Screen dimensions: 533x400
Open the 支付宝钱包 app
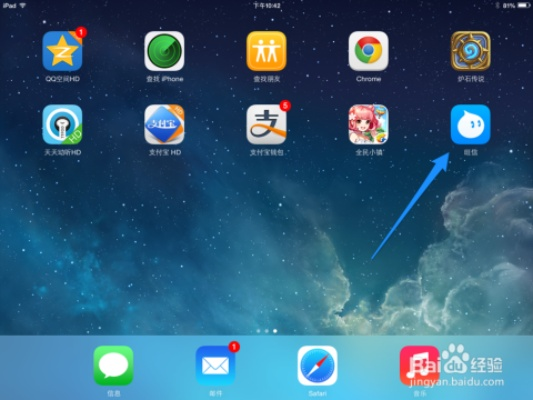(x=266, y=124)
